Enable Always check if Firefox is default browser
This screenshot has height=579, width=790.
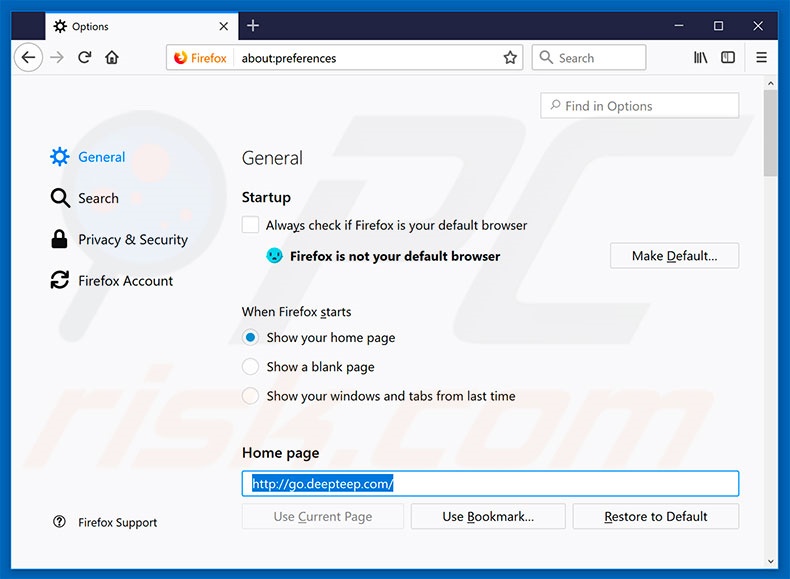point(250,225)
